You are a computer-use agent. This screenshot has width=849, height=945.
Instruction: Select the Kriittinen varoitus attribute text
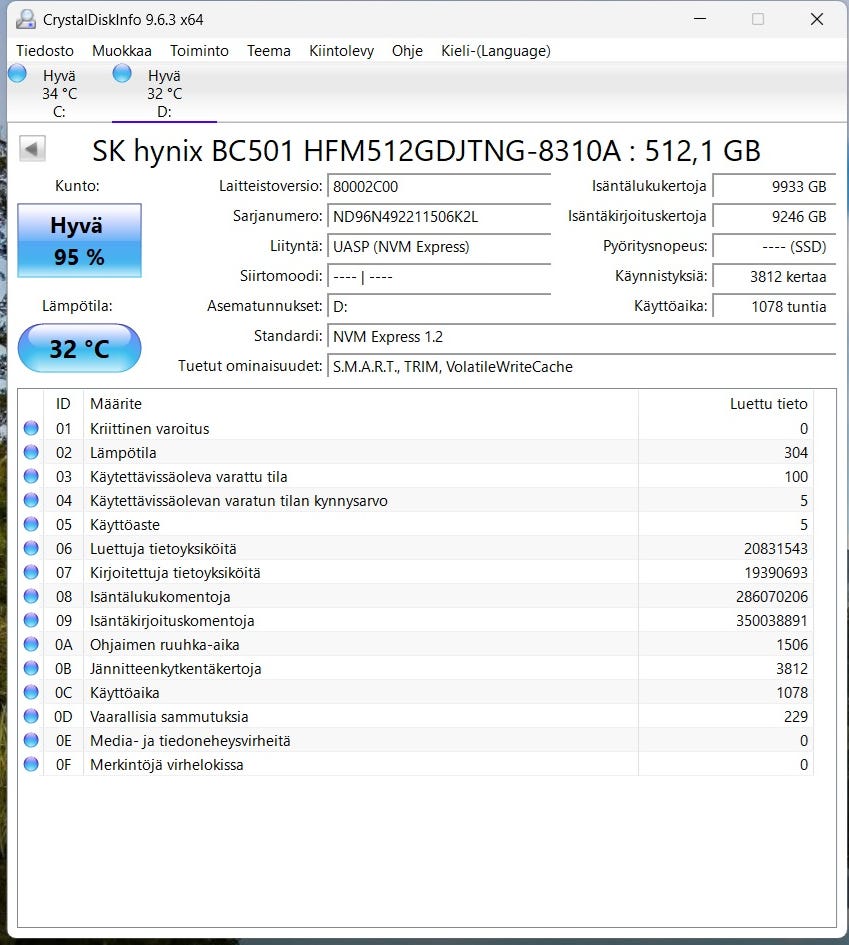tap(149, 429)
